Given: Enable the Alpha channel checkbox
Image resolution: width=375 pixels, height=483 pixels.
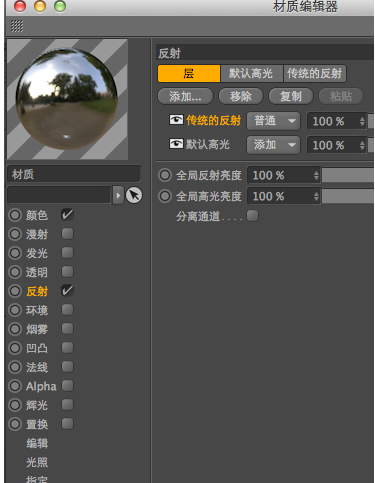Looking at the screenshot, I should 67,386.
